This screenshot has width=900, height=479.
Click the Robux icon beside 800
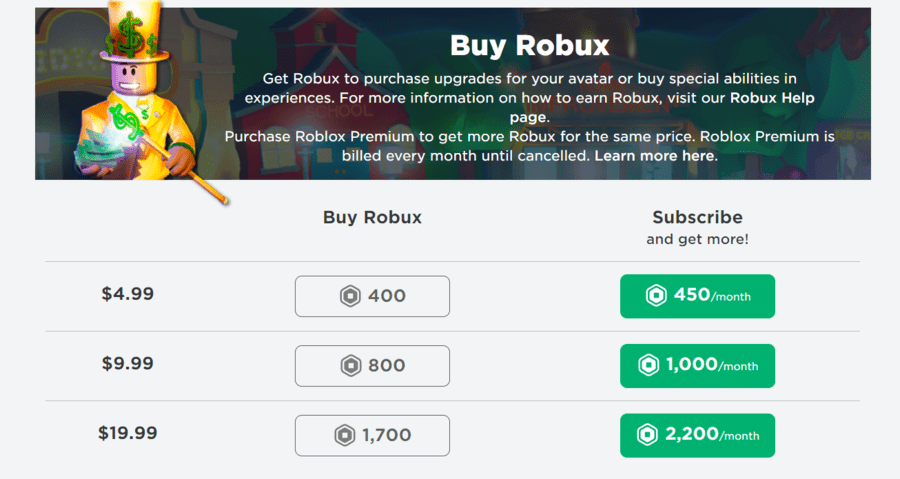[351, 365]
